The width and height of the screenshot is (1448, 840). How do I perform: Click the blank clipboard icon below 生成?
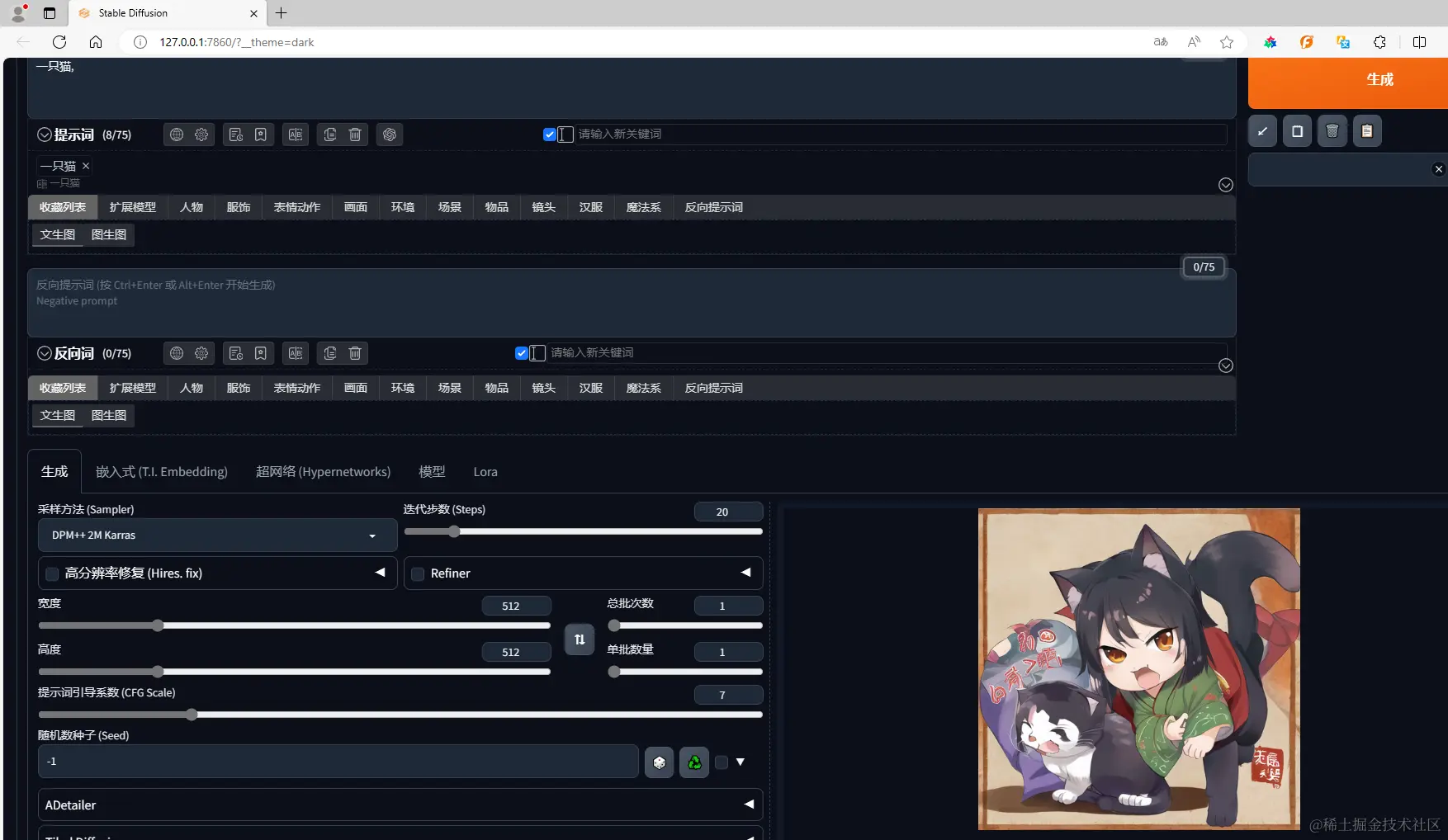point(1297,131)
